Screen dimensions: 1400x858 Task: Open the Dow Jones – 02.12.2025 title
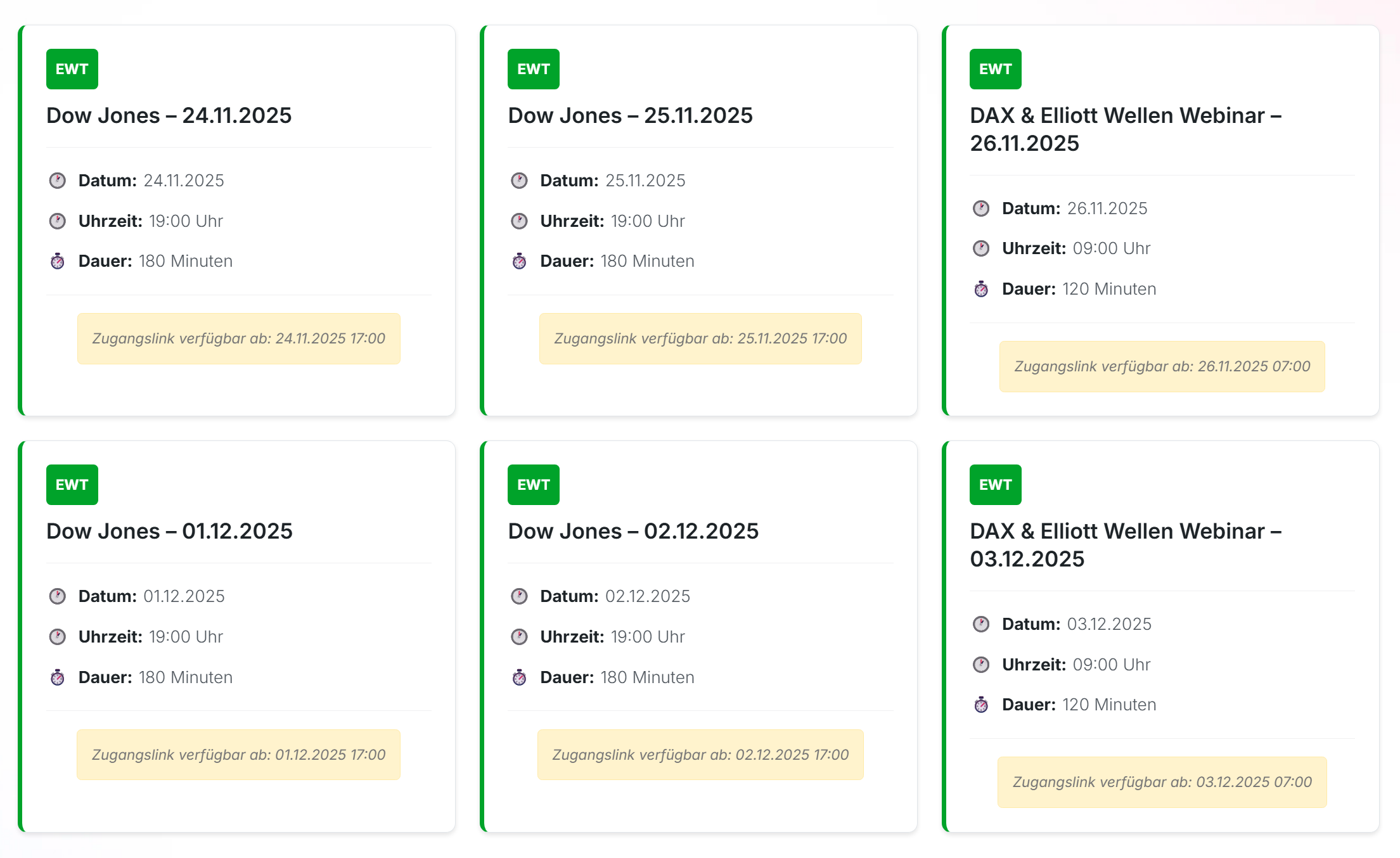633,531
